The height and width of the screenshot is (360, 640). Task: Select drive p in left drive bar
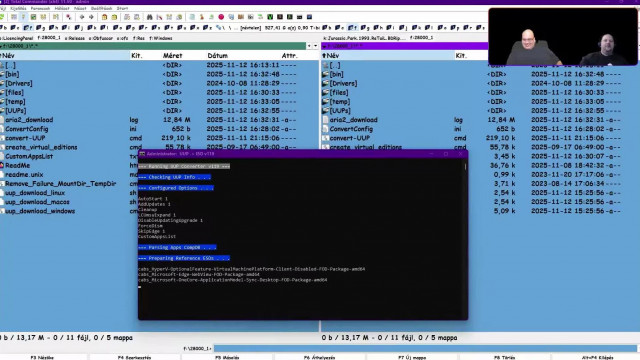click(130, 28)
